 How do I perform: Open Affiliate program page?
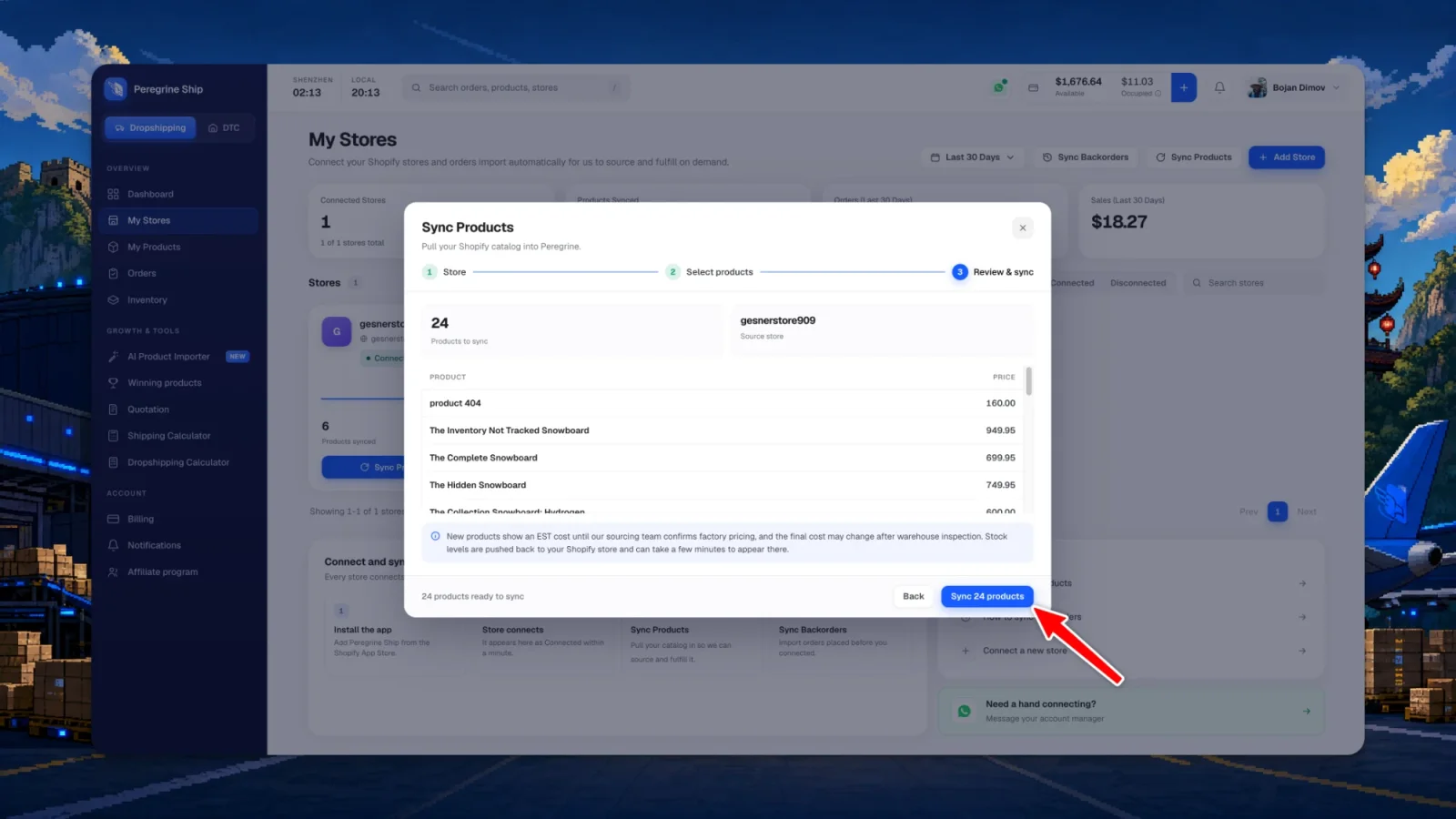click(179, 571)
